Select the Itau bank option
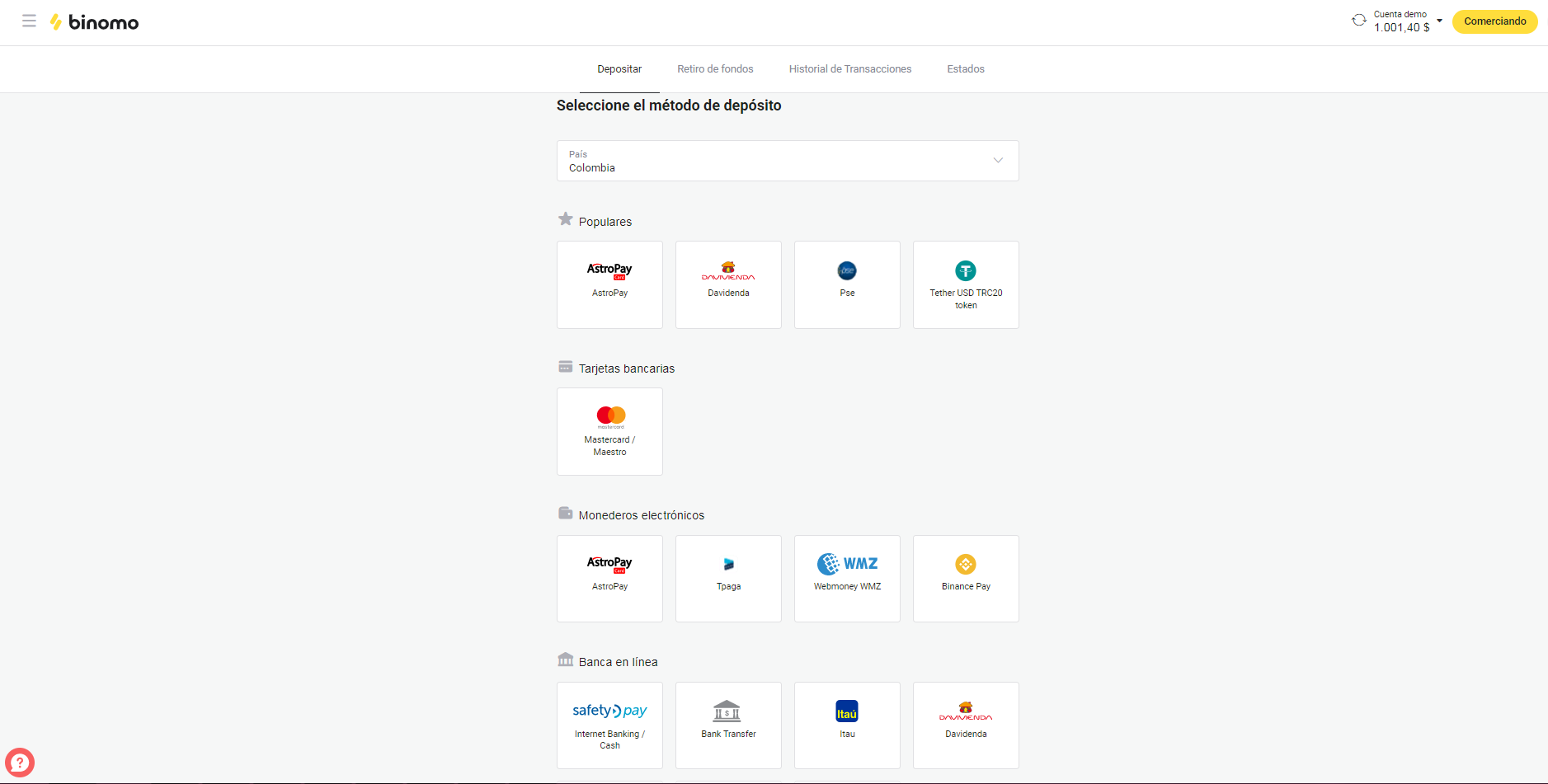The width and height of the screenshot is (1548, 784). click(847, 725)
